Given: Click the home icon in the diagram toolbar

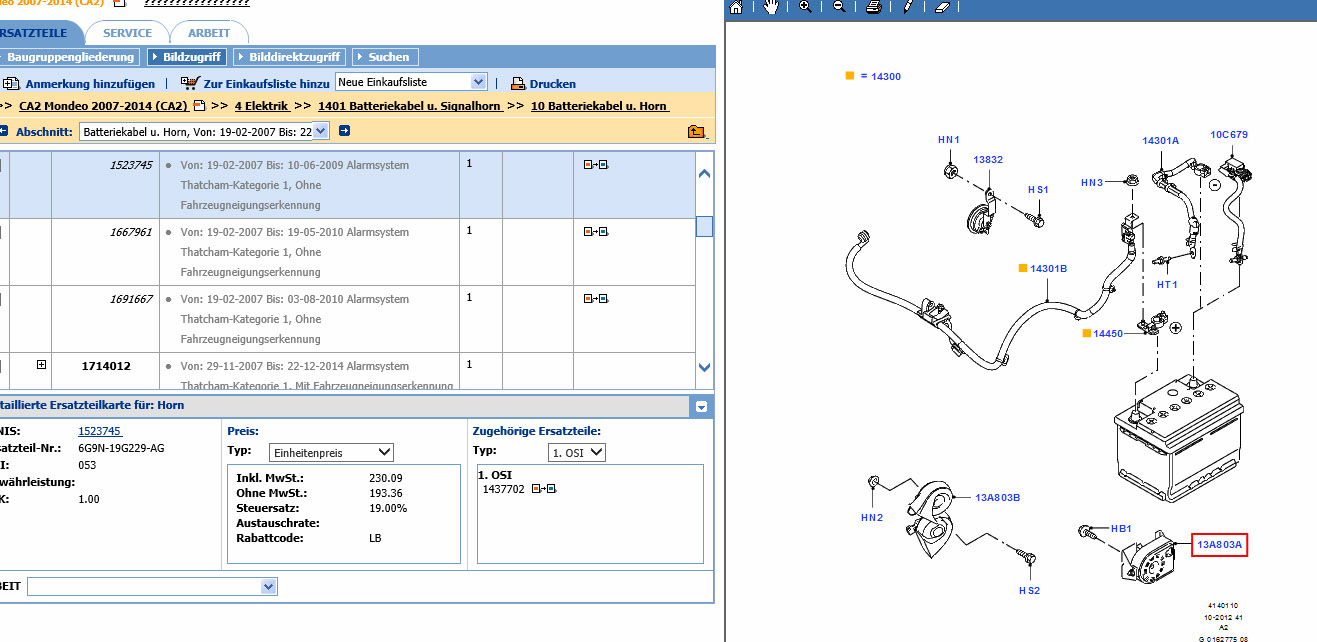Looking at the screenshot, I should point(736,7).
